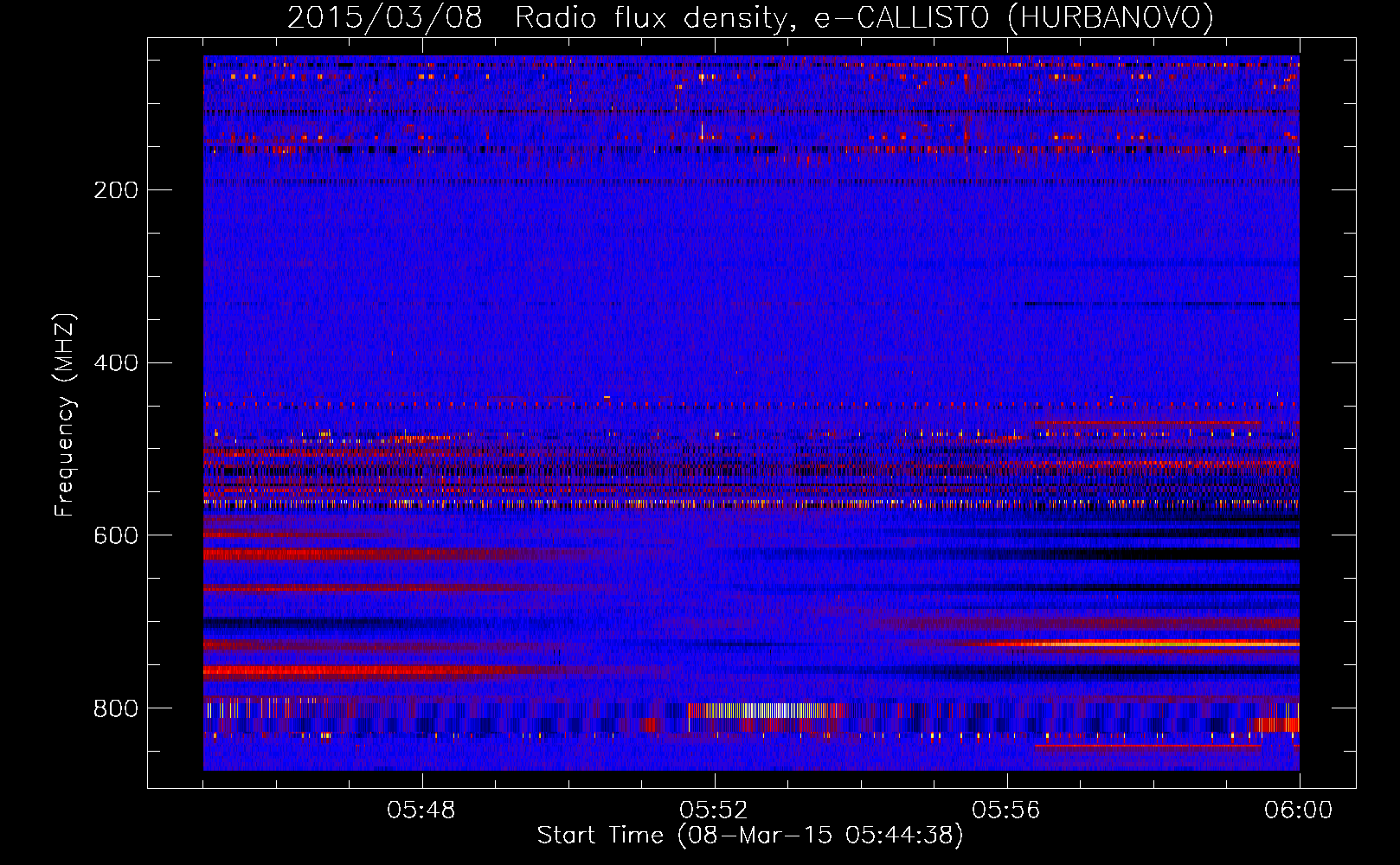The image size is (1400, 865).
Task: Click the plot title "2015/03/08 Radio flux density, e-CALLISTO (HURBANOVO)"
Action: tap(750, 17)
